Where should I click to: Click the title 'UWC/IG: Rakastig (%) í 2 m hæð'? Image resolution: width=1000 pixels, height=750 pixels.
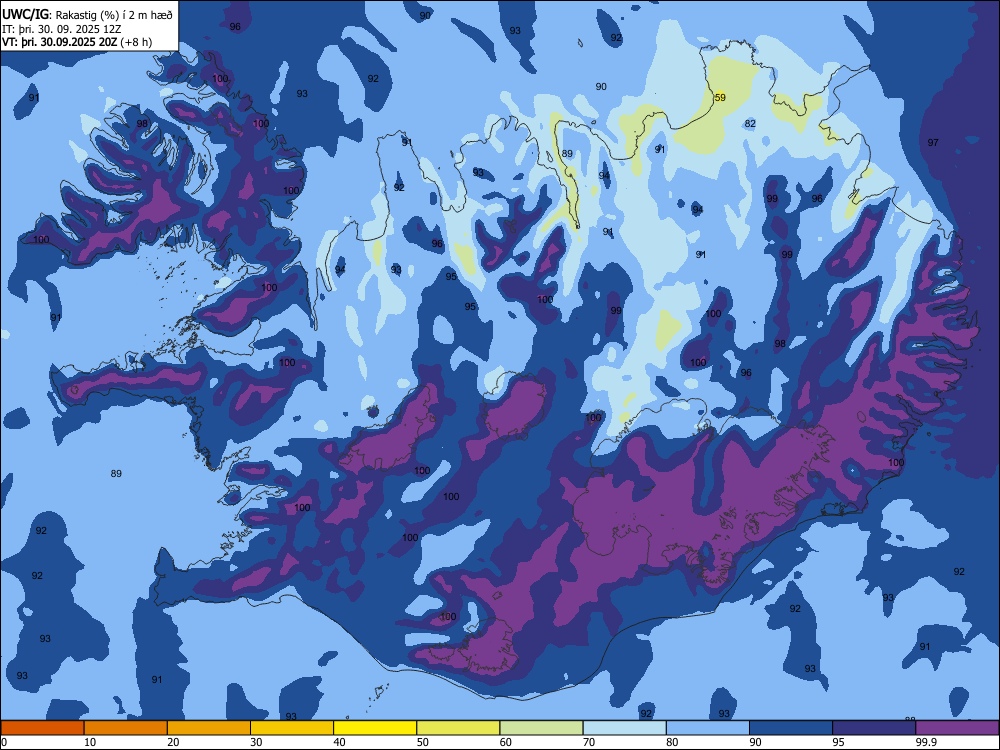click(x=87, y=15)
